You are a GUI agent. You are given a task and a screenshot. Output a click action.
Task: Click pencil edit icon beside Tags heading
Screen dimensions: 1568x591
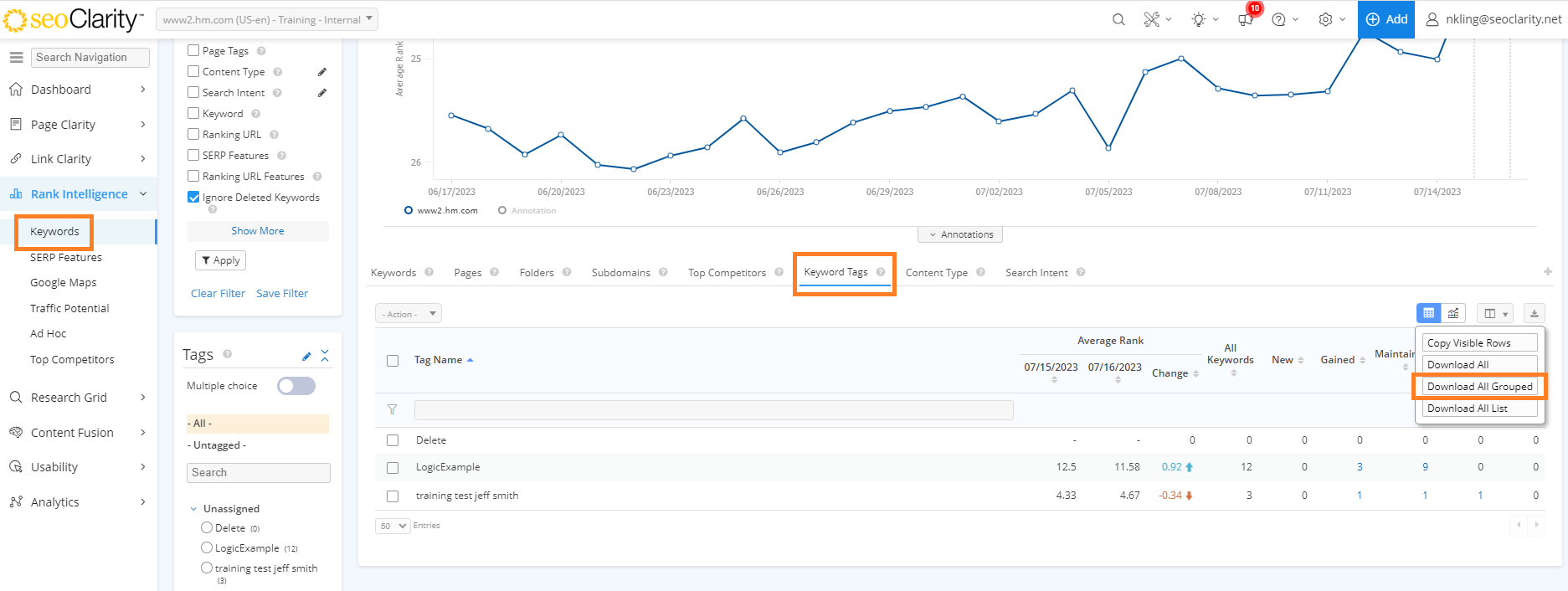coord(306,357)
